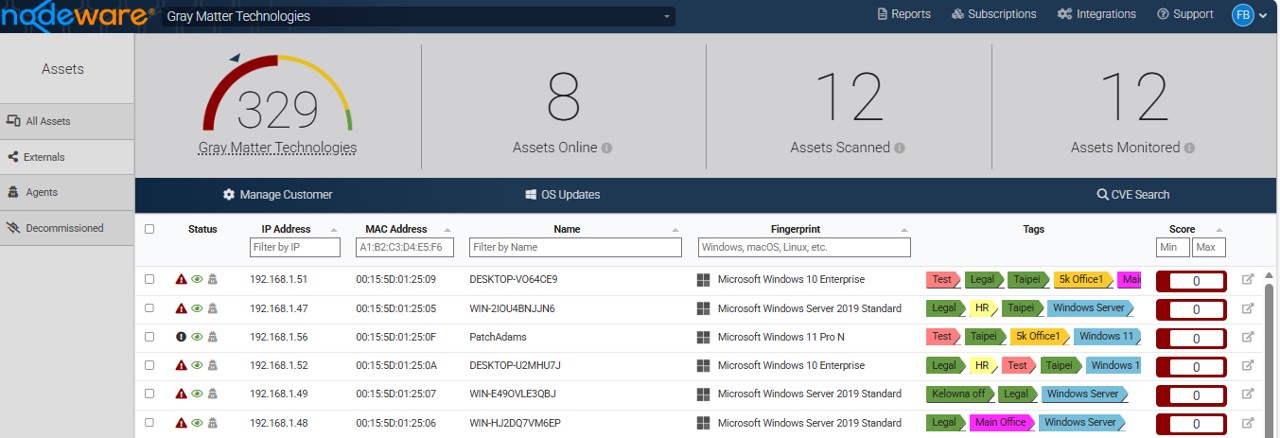Check the box for WIN-E49OVLE3QBJ row

click(149, 394)
